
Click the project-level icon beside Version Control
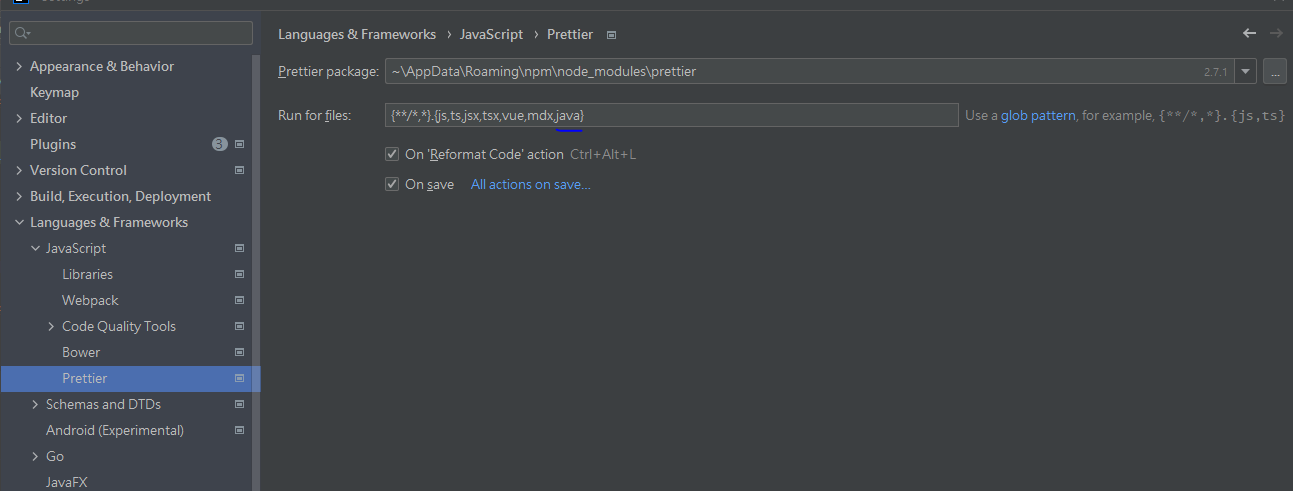239,170
